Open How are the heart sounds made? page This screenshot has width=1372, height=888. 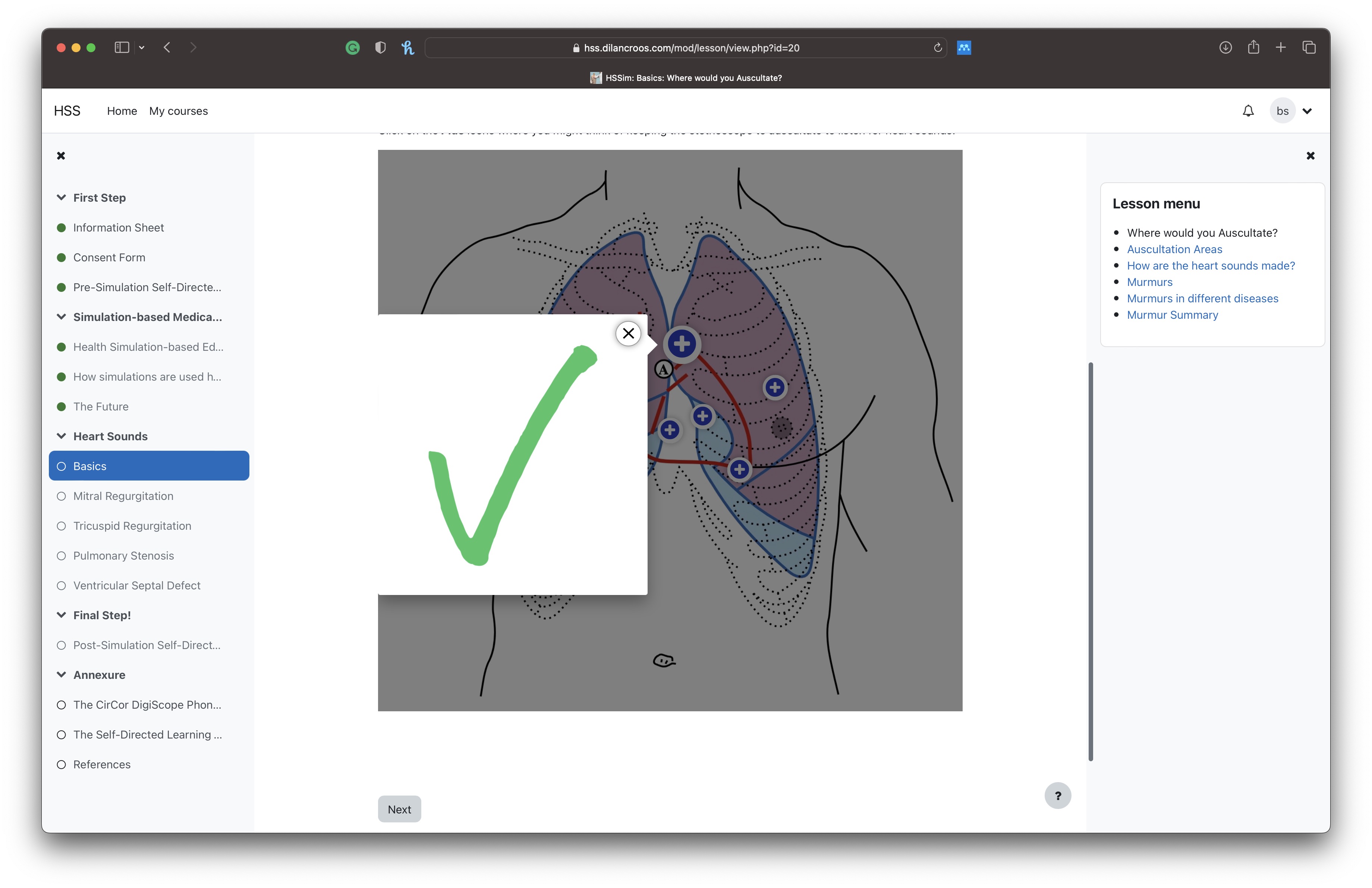pyautogui.click(x=1211, y=266)
